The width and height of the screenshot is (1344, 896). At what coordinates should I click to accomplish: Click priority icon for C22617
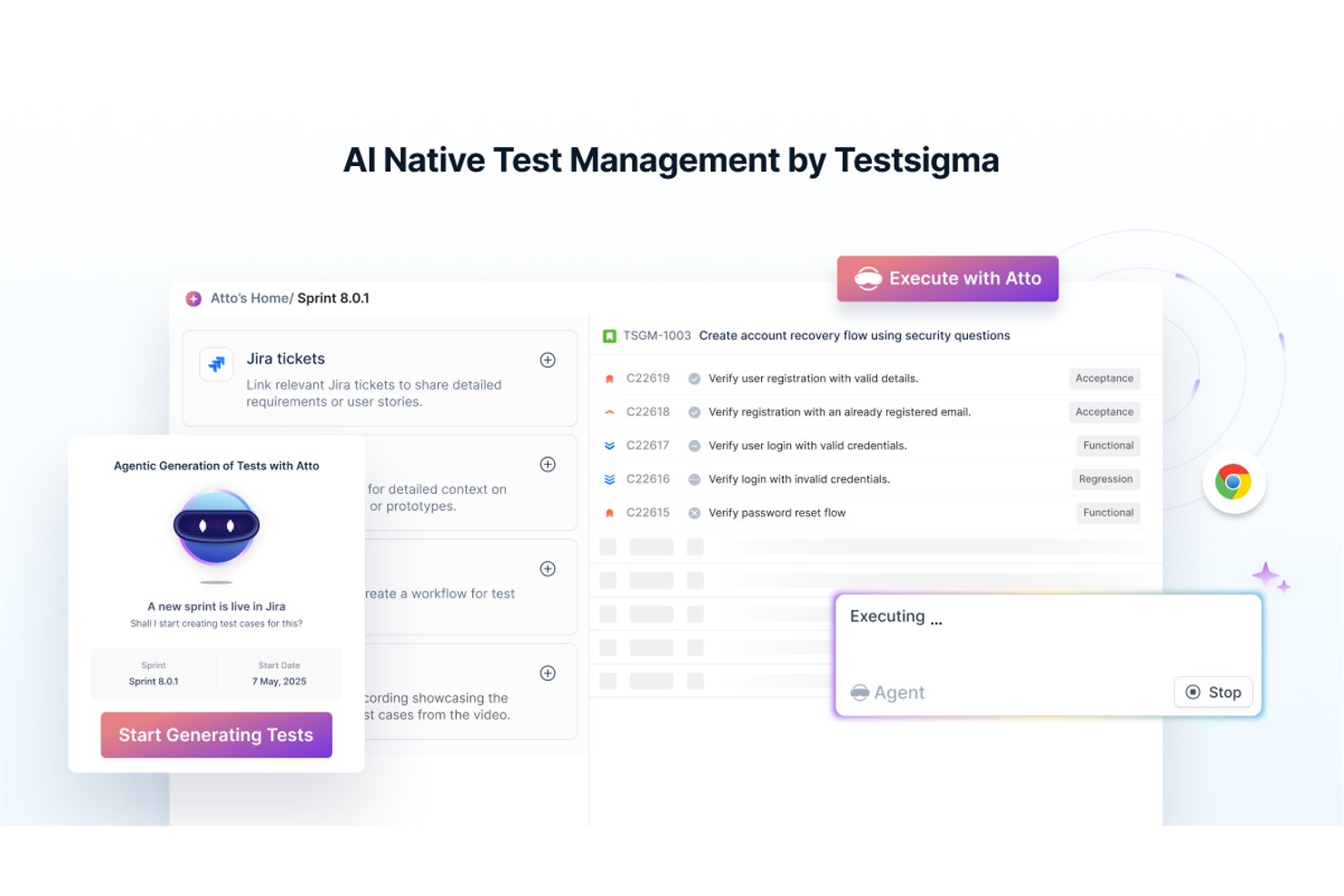[609, 446]
